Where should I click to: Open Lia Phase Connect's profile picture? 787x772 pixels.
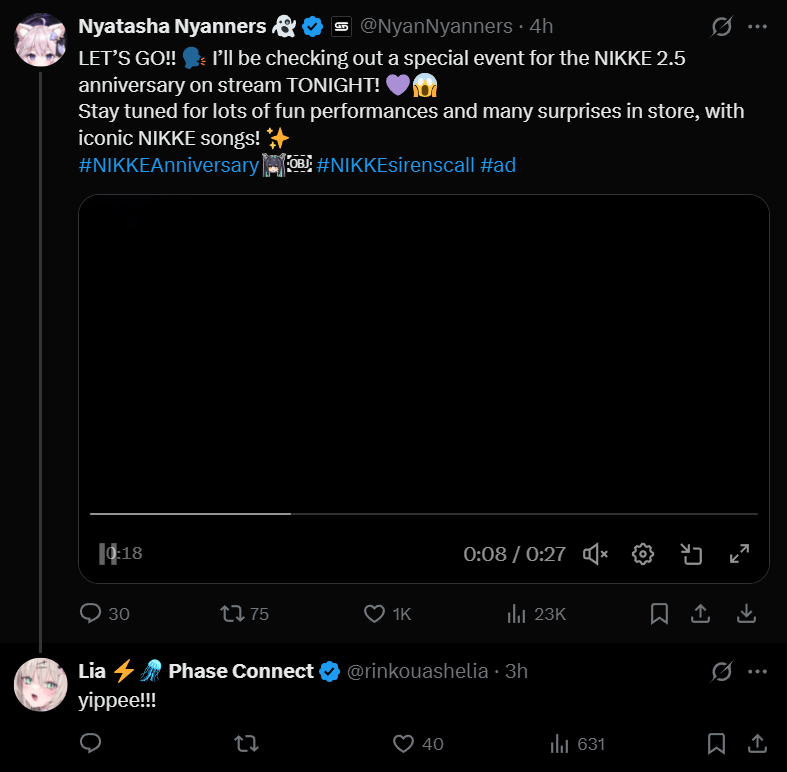pos(41,685)
